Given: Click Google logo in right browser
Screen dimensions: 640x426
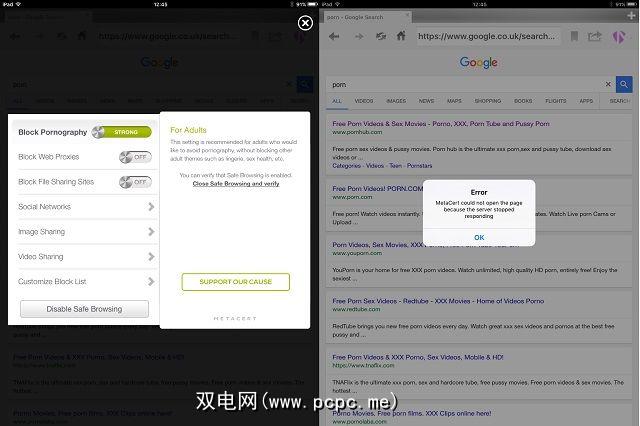Looking at the screenshot, I should pos(478,62).
